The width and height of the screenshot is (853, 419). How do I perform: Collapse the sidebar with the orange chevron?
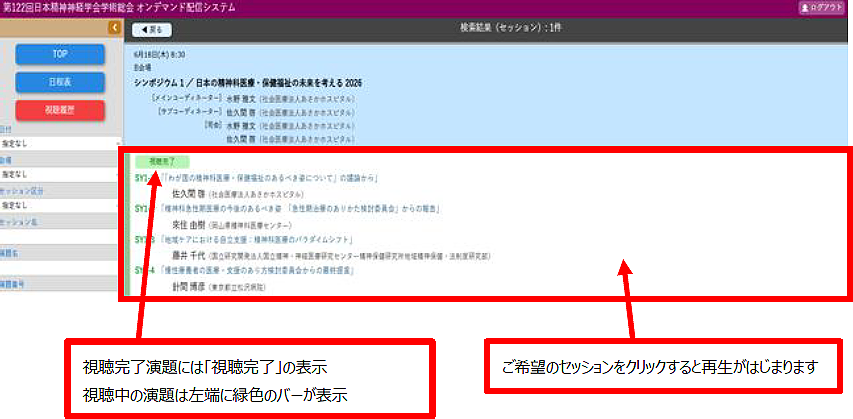[x=114, y=28]
